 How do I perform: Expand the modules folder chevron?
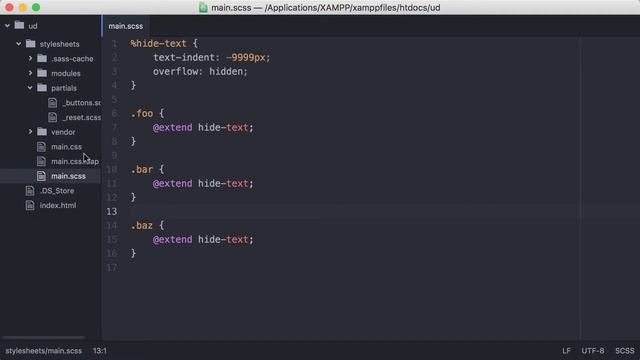(30, 73)
